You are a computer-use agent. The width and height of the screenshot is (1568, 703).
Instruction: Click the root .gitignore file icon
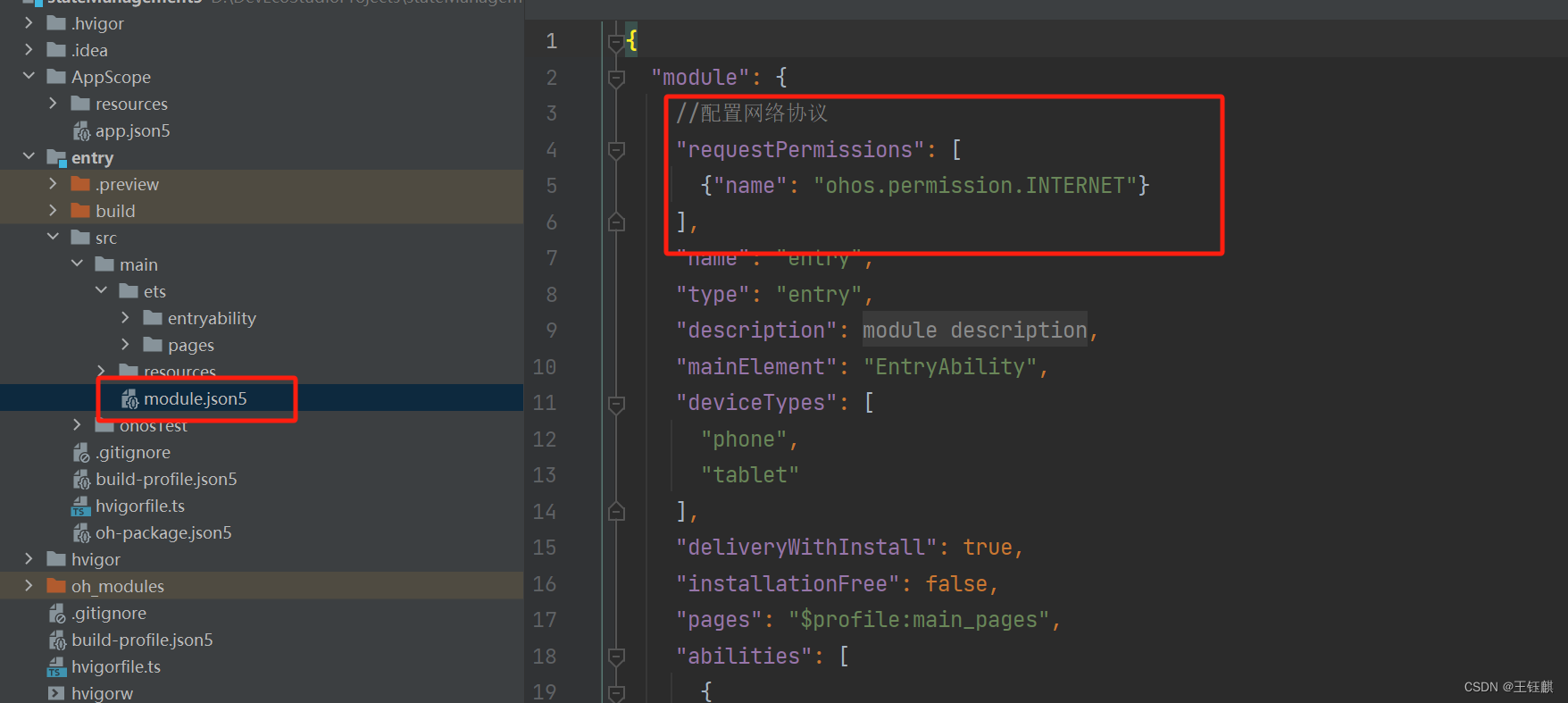tap(57, 614)
